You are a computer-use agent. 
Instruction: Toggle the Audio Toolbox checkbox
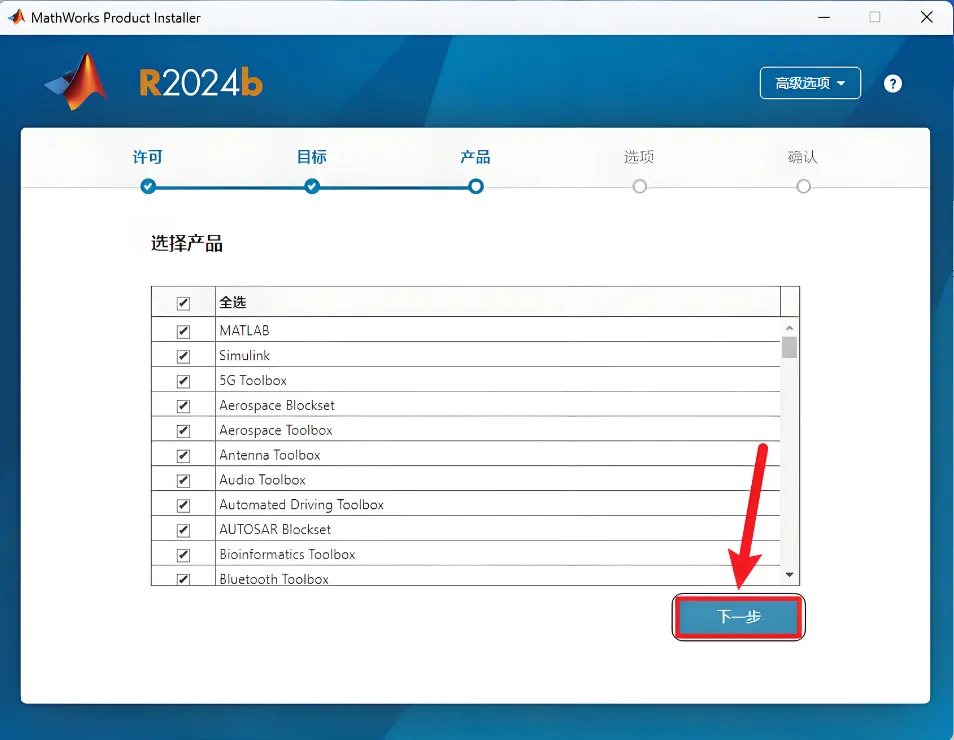pos(183,481)
